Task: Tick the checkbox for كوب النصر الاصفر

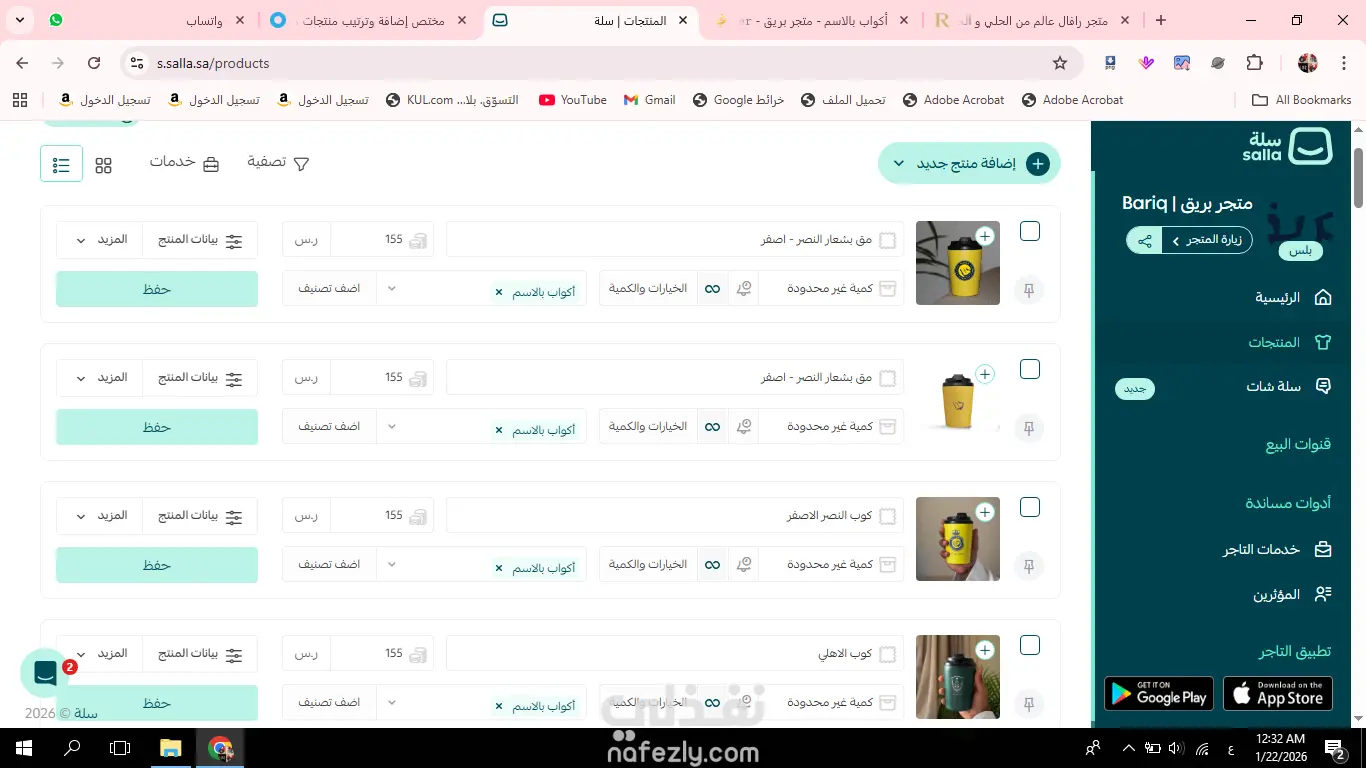Action: tap(1030, 508)
